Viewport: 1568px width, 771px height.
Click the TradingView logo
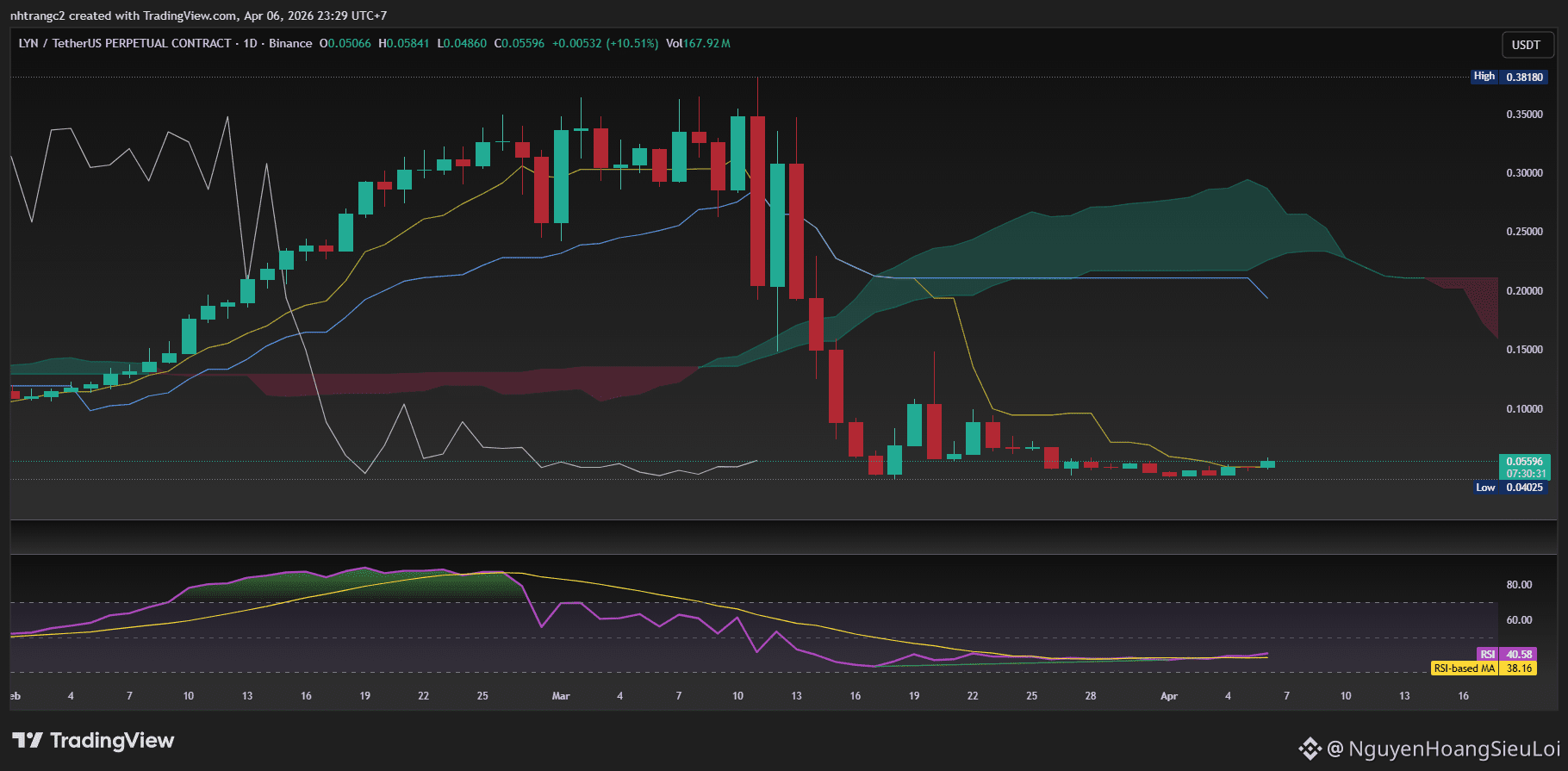coord(93,740)
